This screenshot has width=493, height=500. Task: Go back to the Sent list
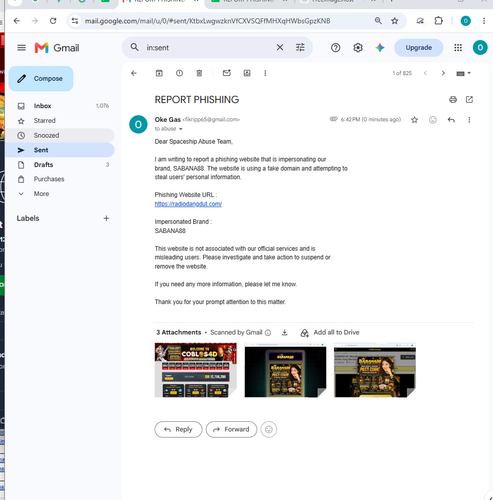point(134,73)
